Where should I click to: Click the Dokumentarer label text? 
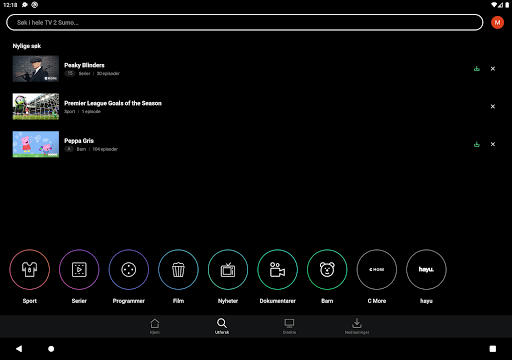(x=277, y=301)
